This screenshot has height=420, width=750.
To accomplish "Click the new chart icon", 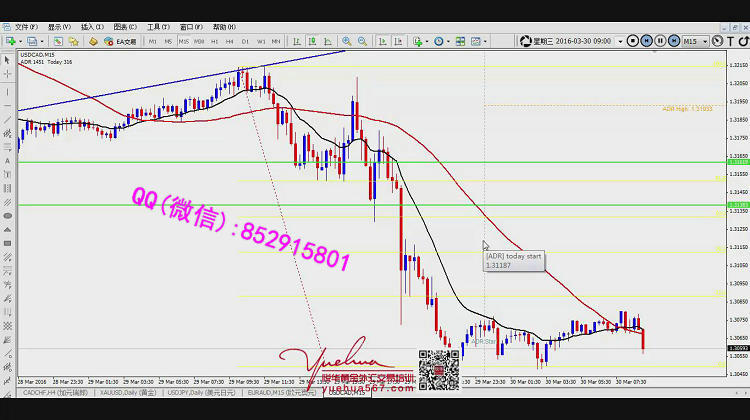I will click(8, 41).
